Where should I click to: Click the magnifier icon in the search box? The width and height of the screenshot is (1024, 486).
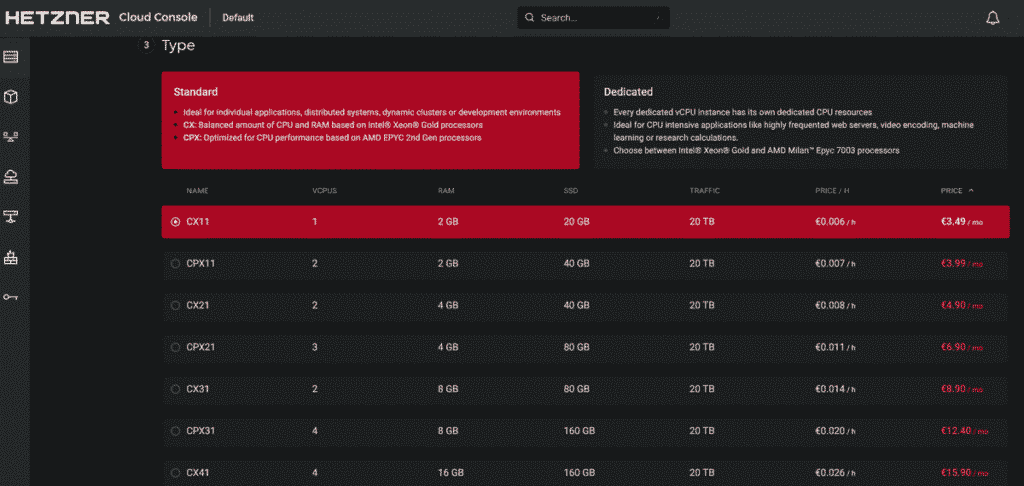(530, 18)
